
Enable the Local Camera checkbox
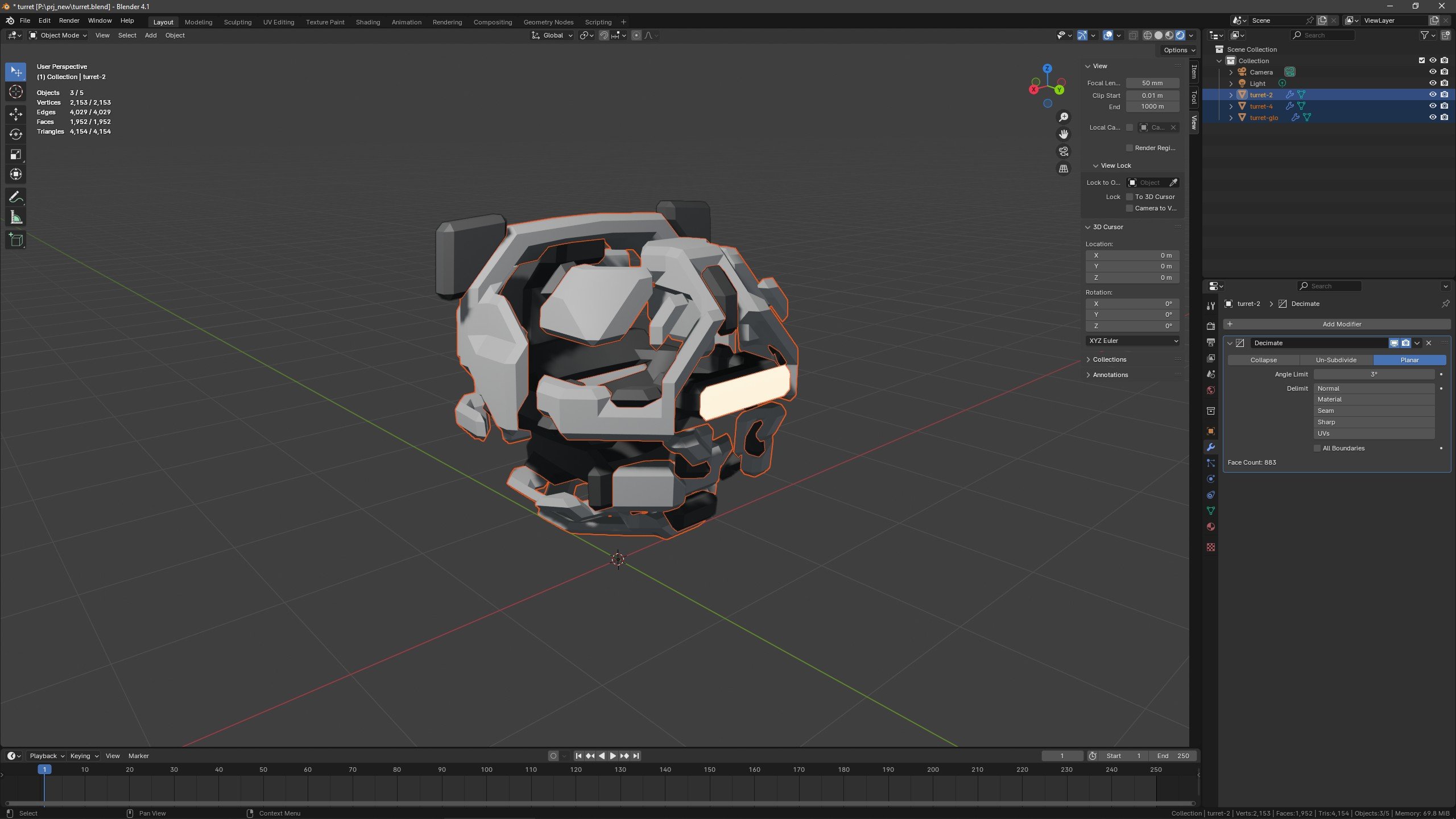(1130, 127)
